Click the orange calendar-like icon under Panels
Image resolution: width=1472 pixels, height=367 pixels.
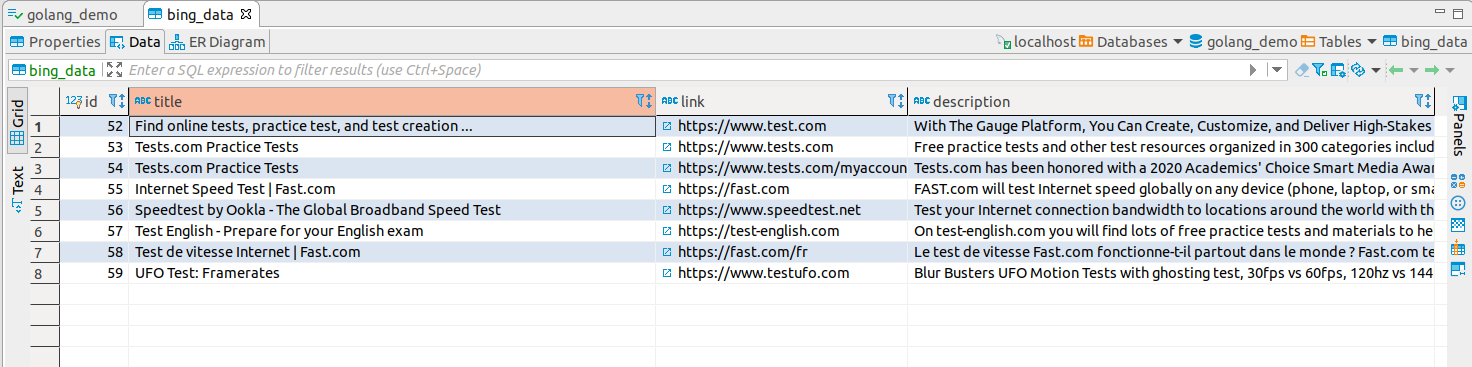[1458, 248]
